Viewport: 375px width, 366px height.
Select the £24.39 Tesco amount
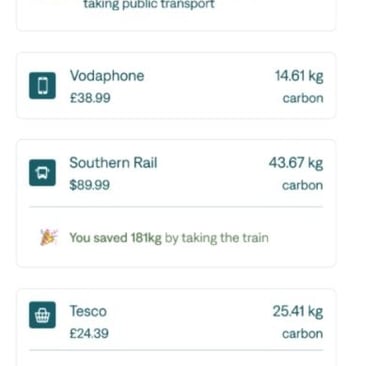pyautogui.click(x=89, y=333)
